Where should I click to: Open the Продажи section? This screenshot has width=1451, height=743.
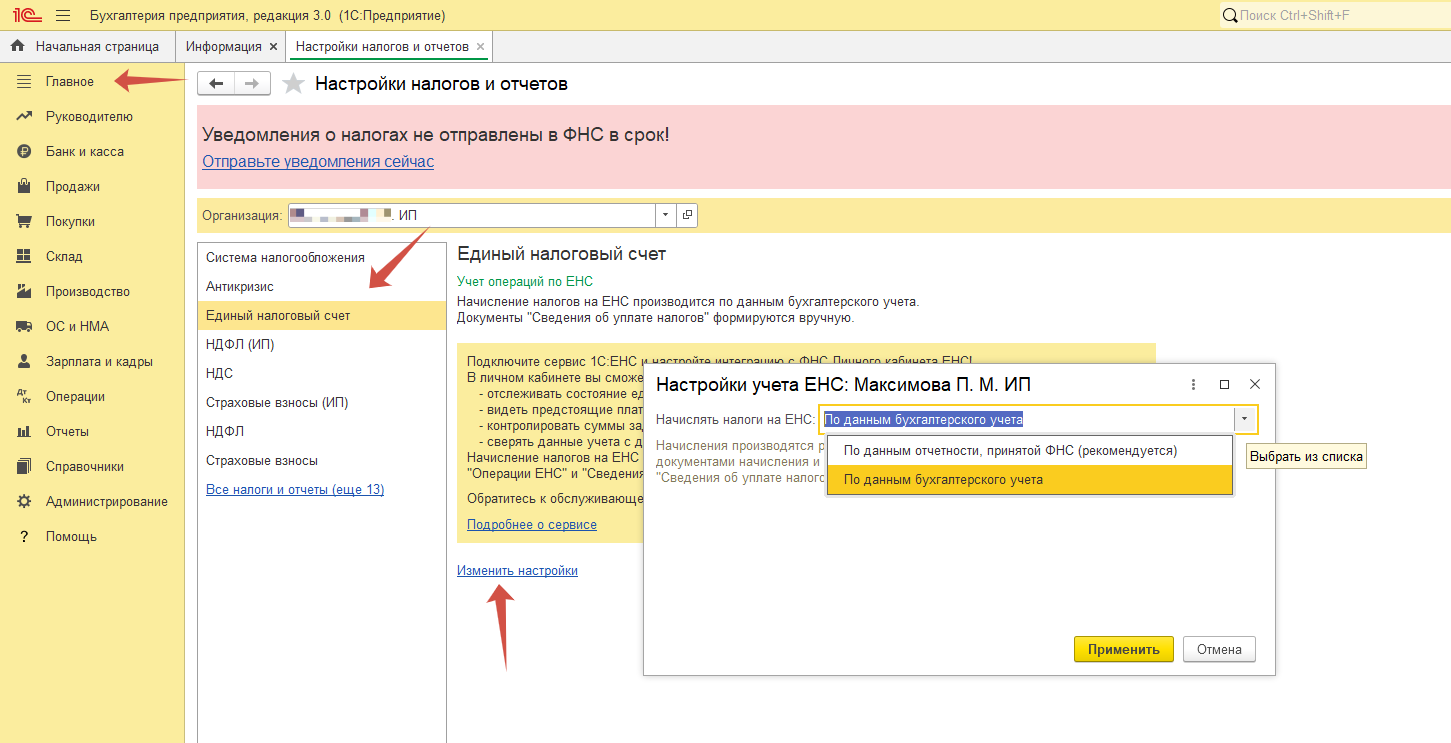tap(92, 186)
